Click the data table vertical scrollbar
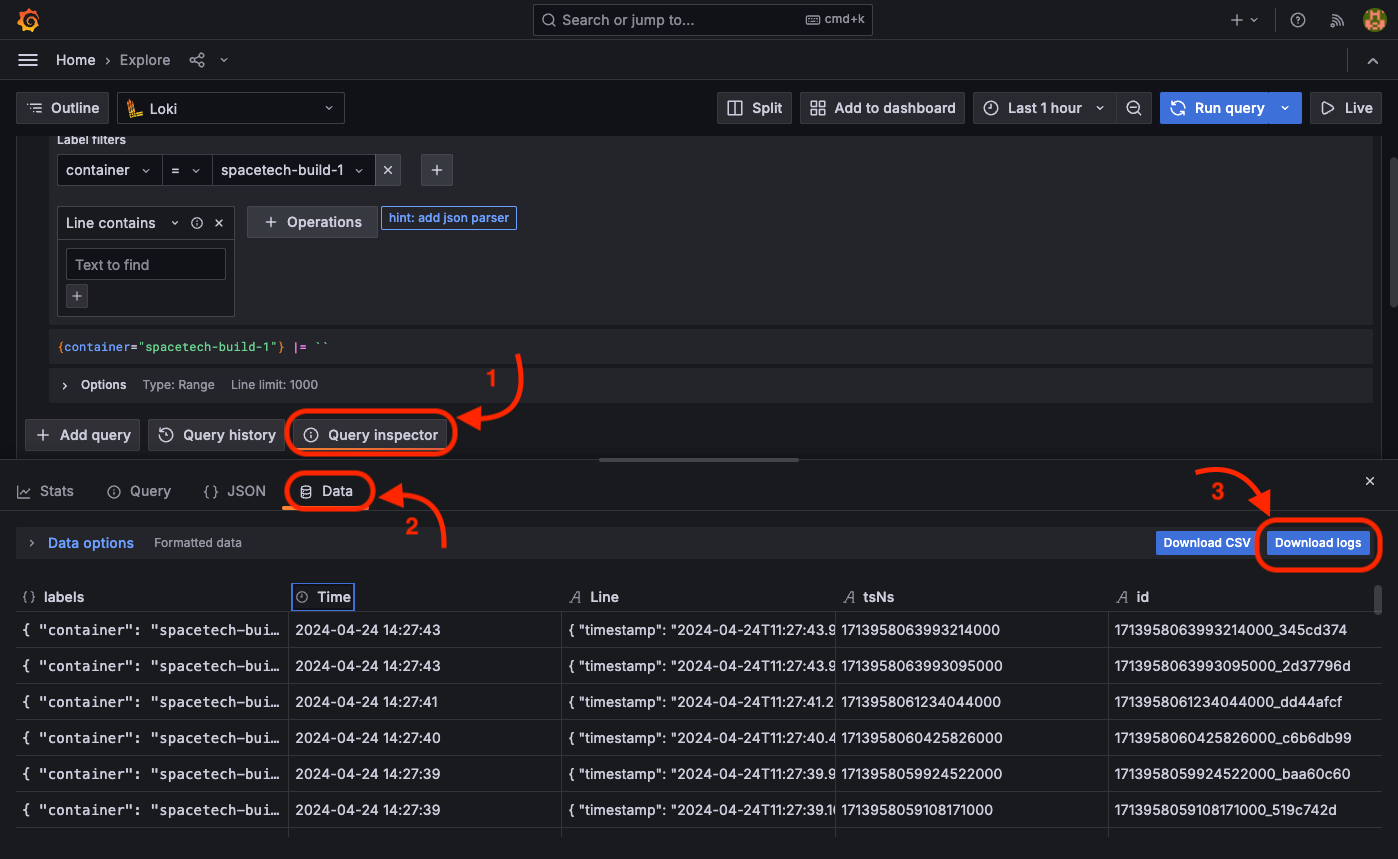This screenshot has width=1398, height=859. (1378, 600)
